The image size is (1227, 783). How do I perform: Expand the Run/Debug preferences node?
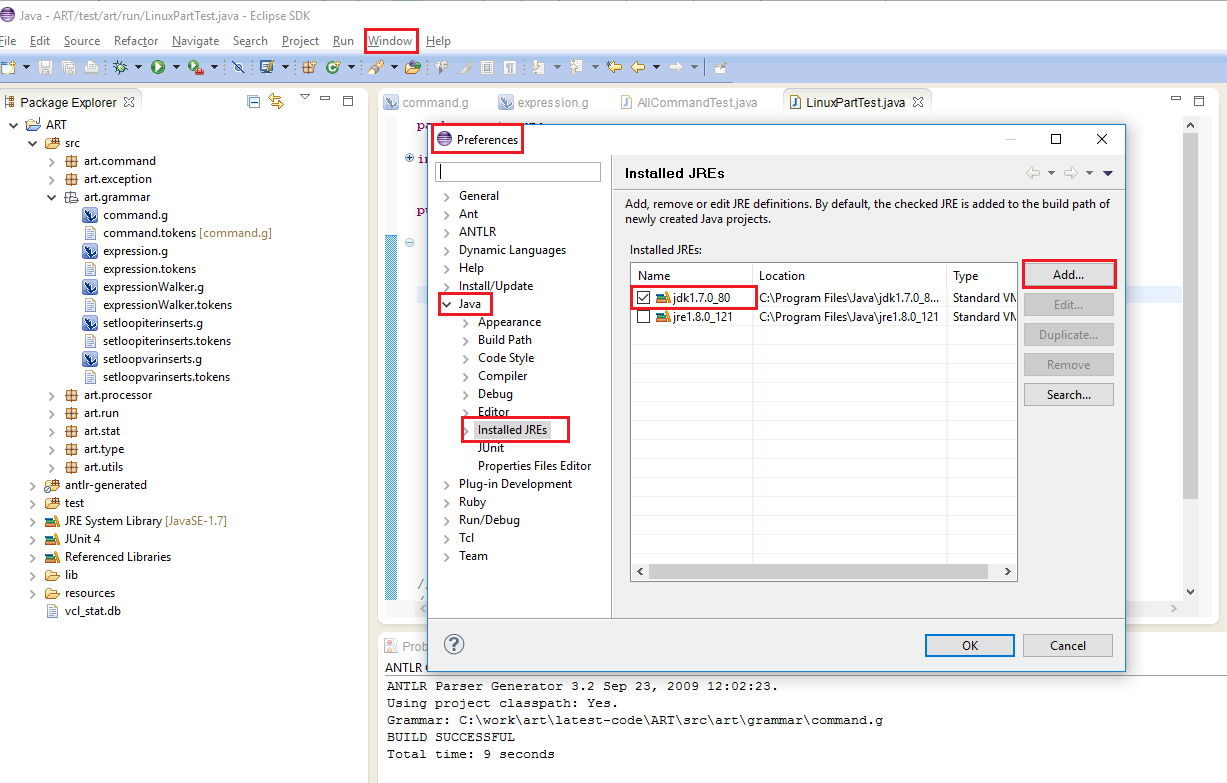(447, 520)
